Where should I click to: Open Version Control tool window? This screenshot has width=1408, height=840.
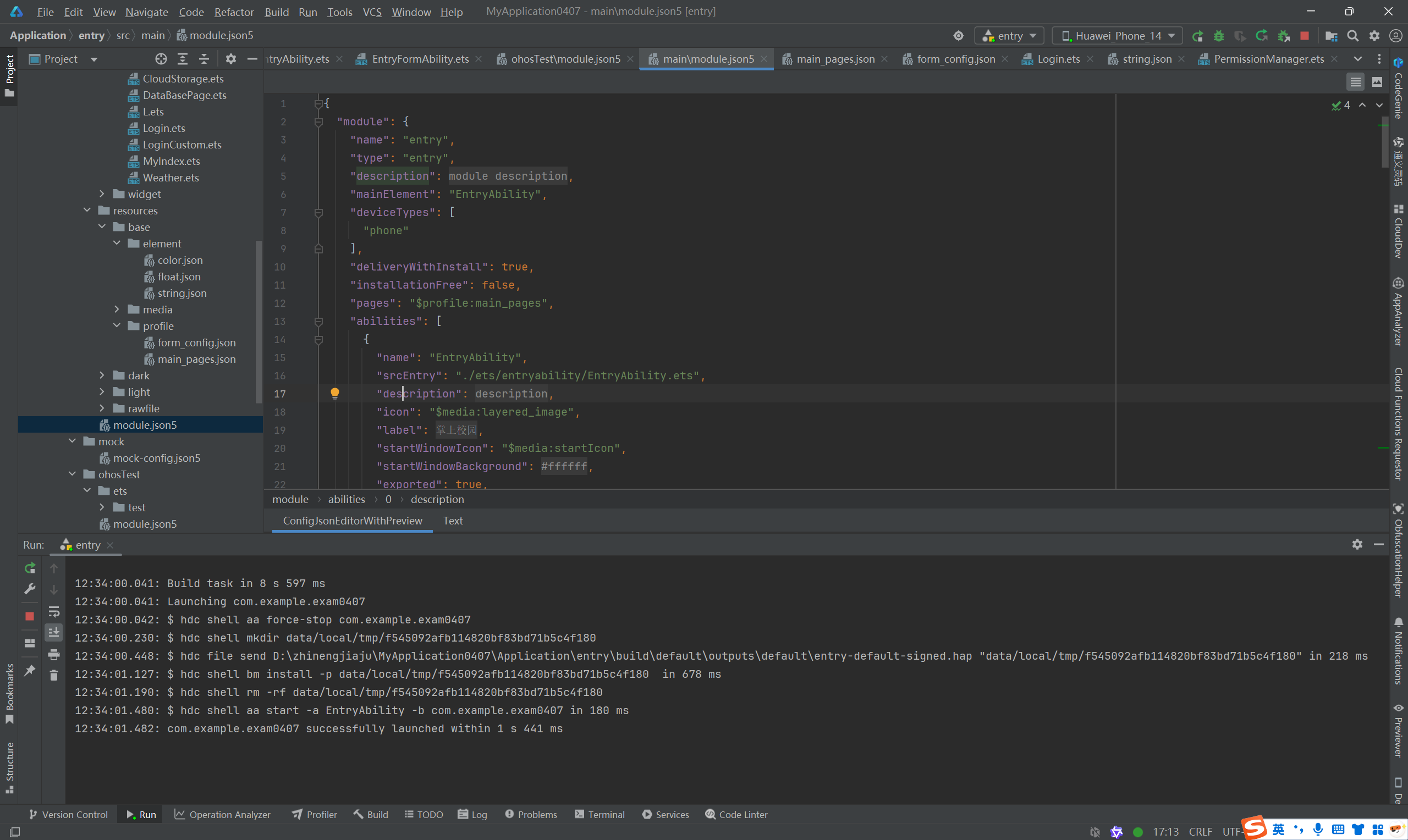point(68,815)
